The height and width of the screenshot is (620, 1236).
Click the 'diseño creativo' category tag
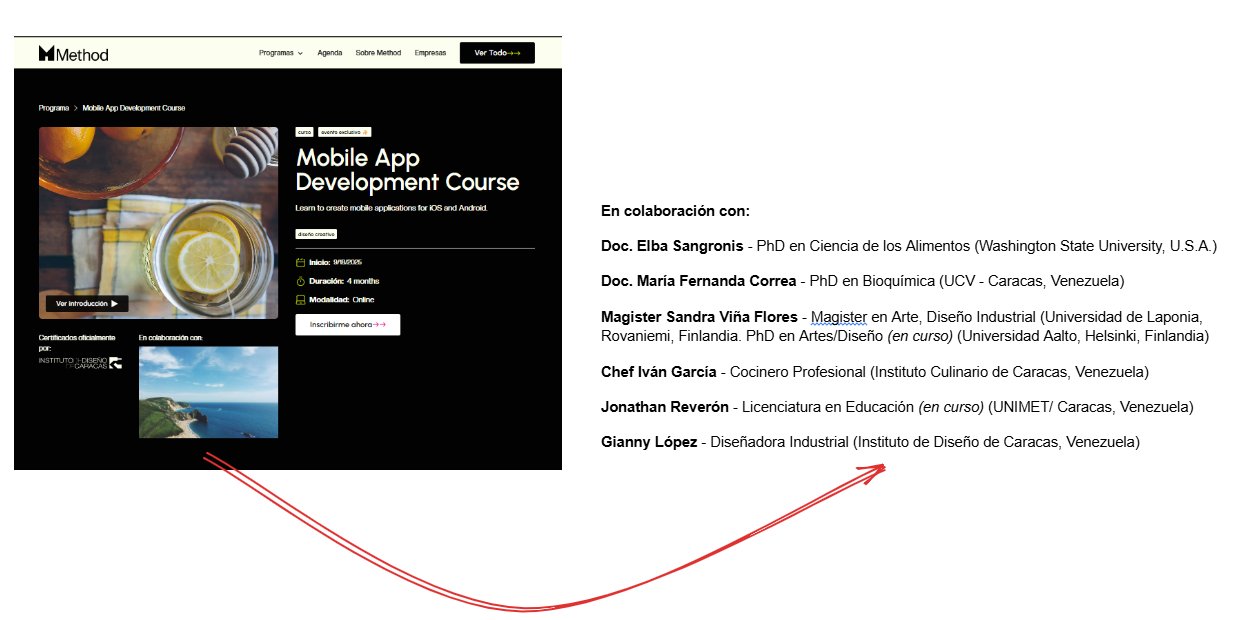(x=316, y=234)
